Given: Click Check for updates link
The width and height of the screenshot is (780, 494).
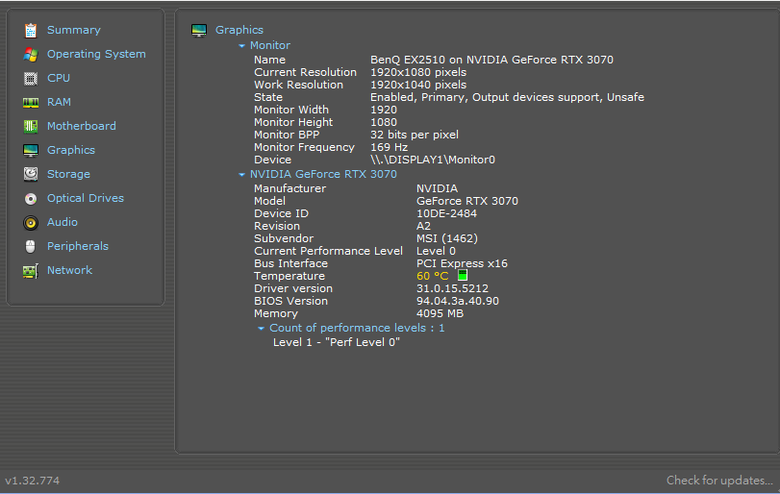Looking at the screenshot, I should 720,480.
